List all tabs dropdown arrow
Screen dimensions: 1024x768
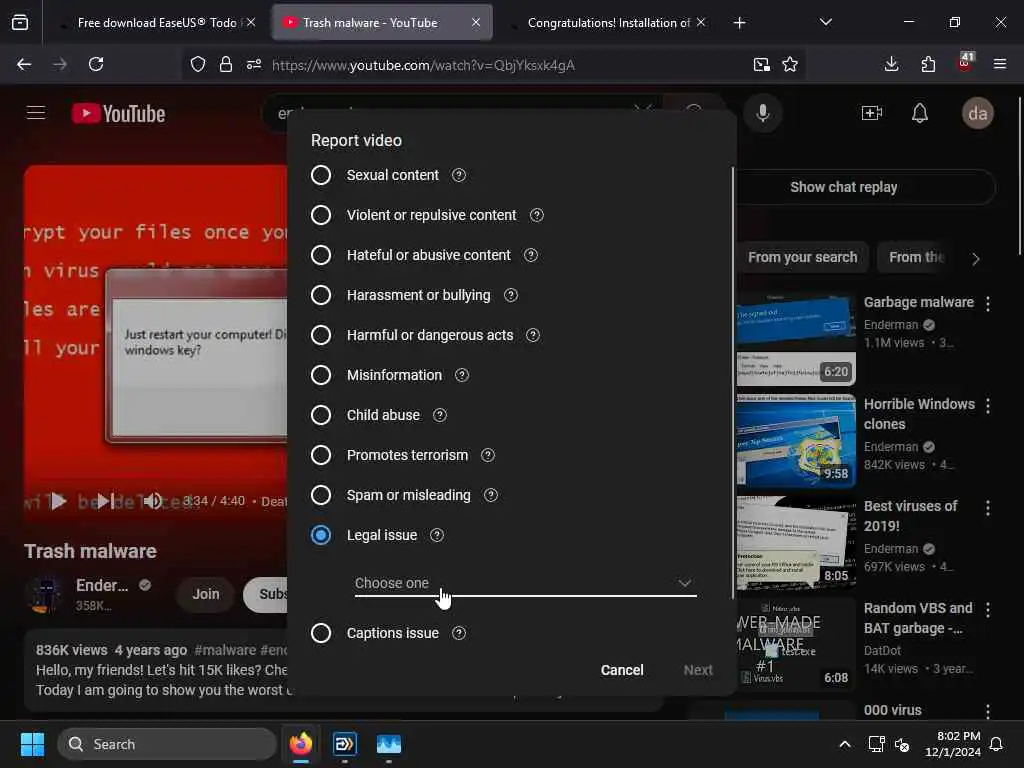click(825, 22)
